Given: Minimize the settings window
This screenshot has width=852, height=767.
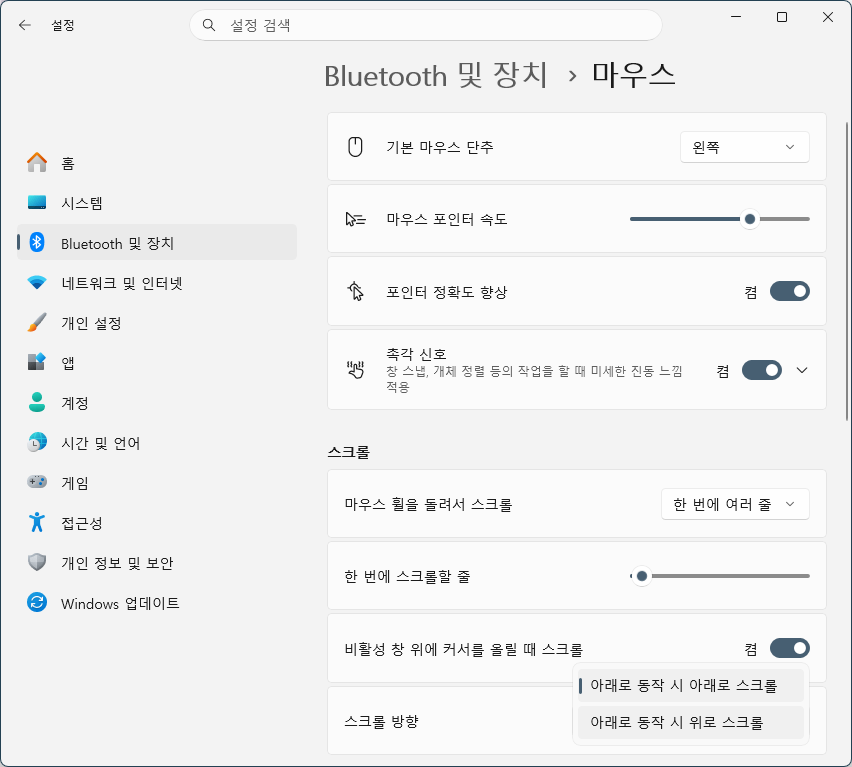Looking at the screenshot, I should pyautogui.click(x=736, y=17).
